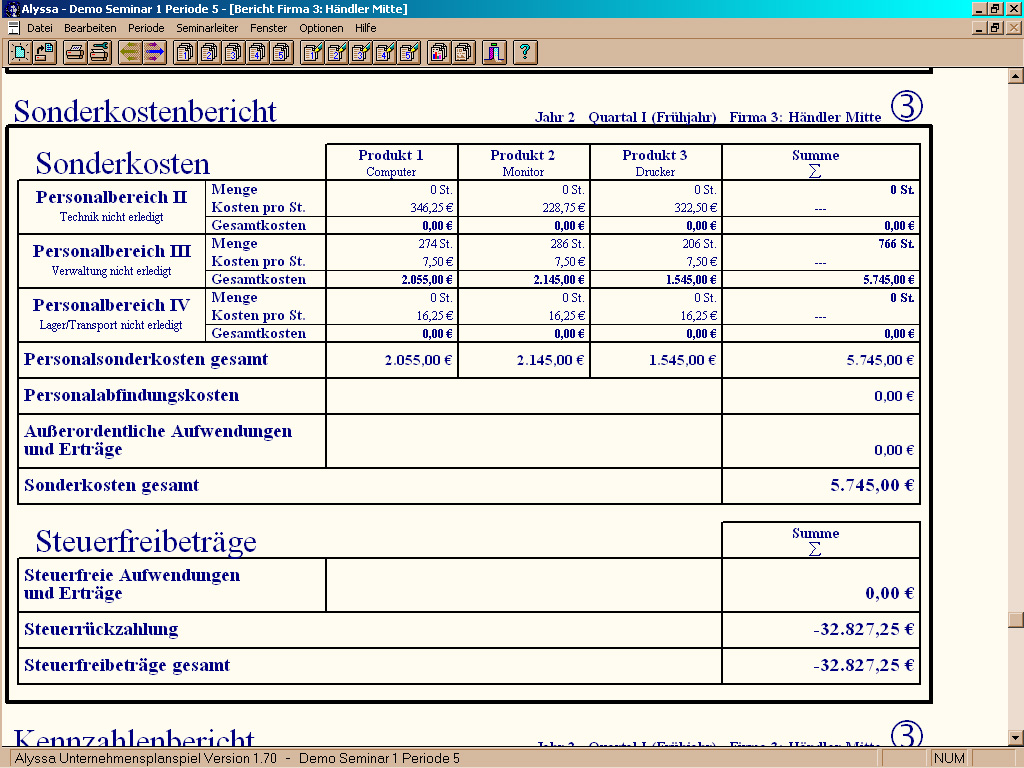This screenshot has height=768, width=1024.
Task: Click the Personalbereich II label
Action: click(111, 197)
